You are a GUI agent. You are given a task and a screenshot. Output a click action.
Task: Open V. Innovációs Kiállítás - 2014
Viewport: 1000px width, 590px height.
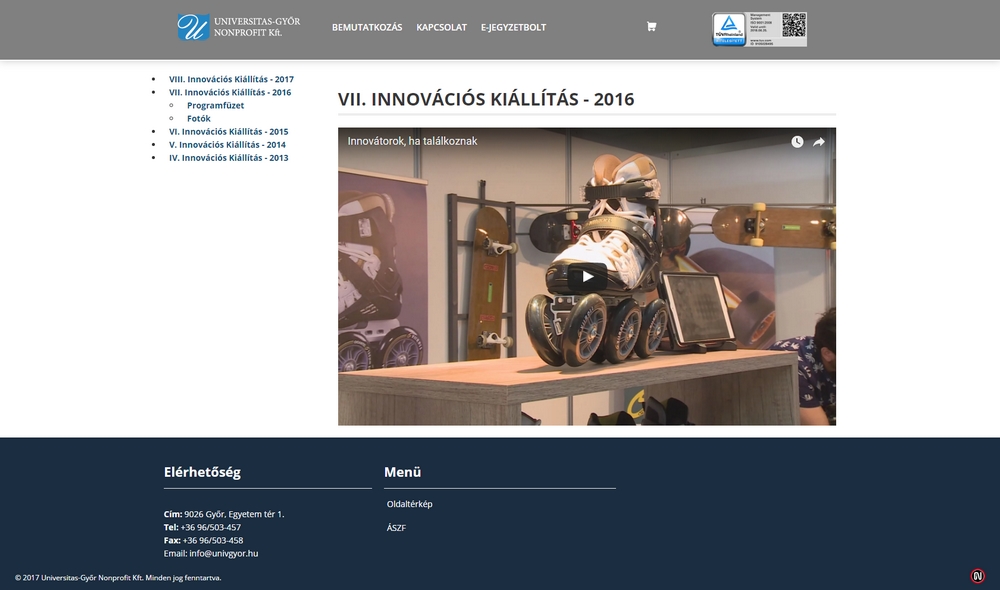point(226,144)
